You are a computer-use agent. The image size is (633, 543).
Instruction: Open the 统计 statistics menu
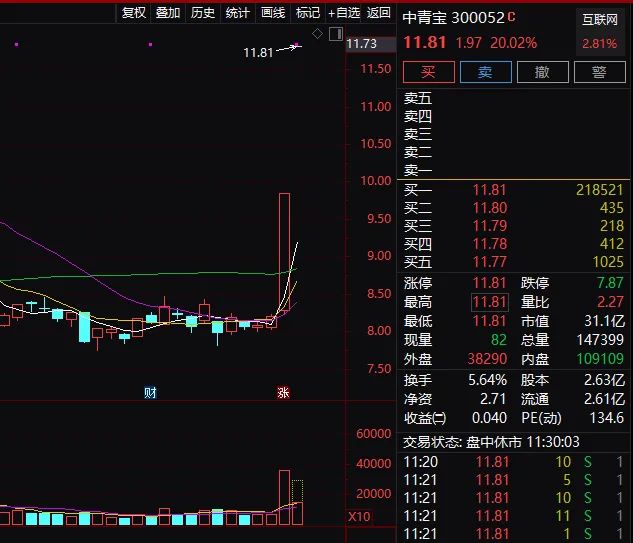tap(238, 13)
